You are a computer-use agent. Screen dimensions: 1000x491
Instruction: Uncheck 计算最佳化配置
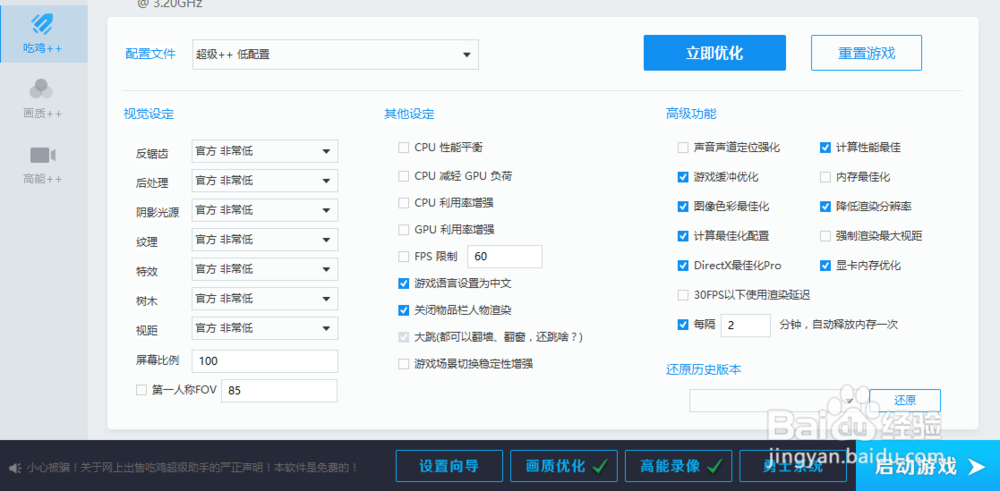click(683, 236)
